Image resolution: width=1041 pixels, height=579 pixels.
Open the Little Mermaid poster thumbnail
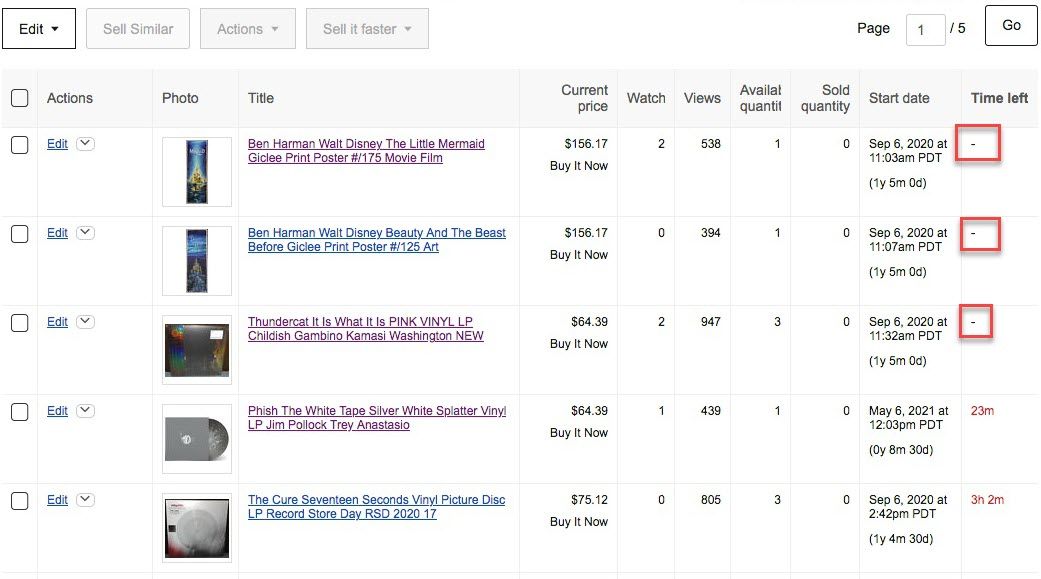tap(197, 172)
